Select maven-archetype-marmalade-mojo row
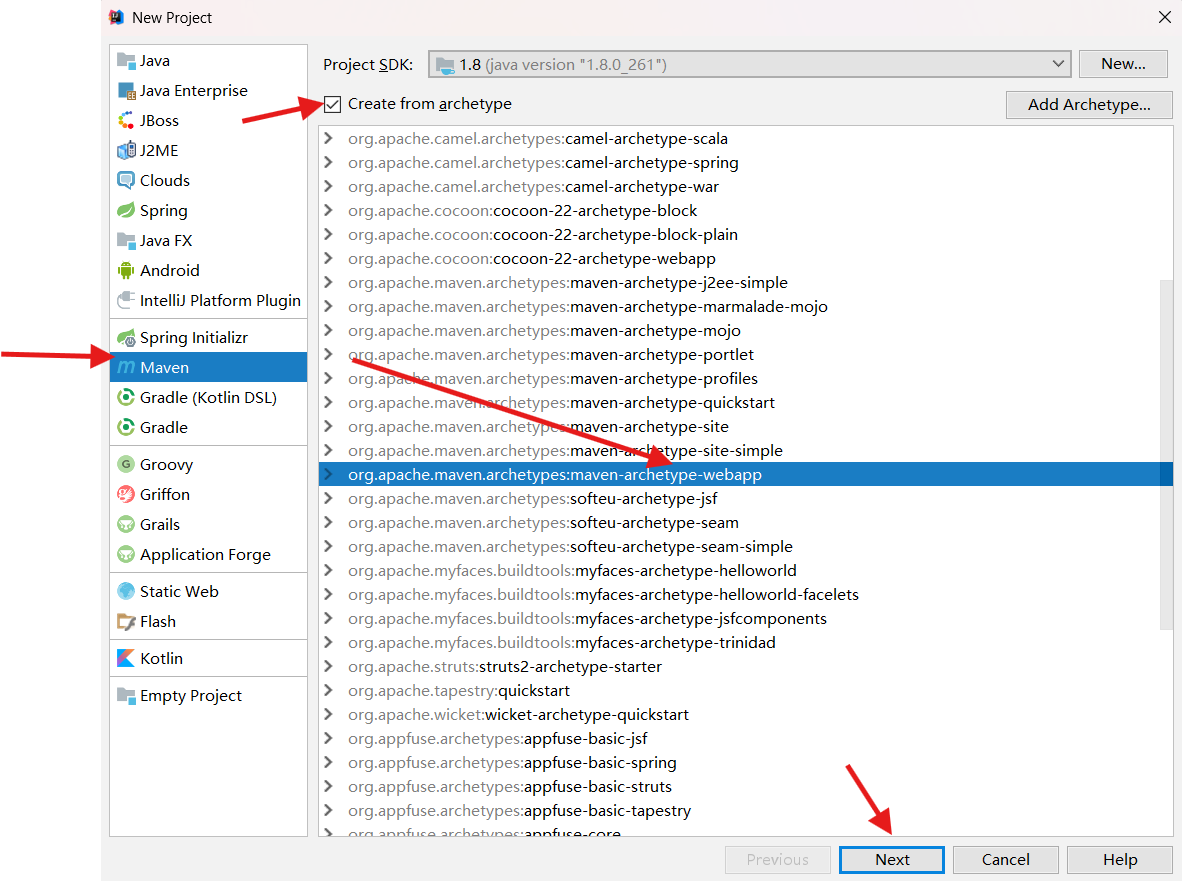The height and width of the screenshot is (881, 1182). pyautogui.click(x=746, y=307)
